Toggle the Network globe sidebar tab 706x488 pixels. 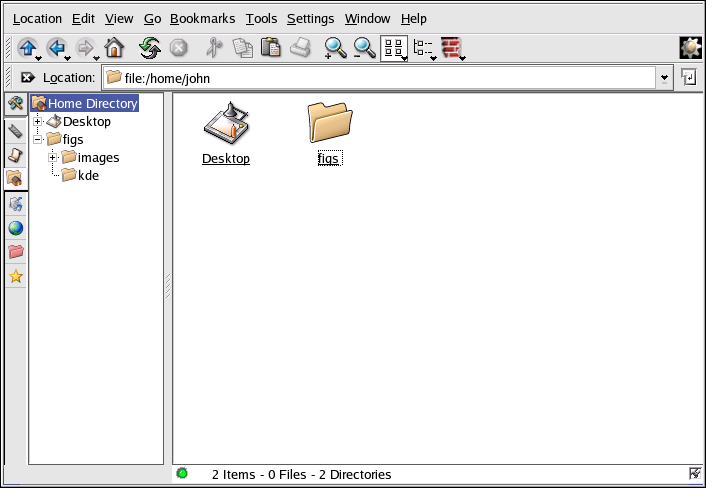(16, 228)
